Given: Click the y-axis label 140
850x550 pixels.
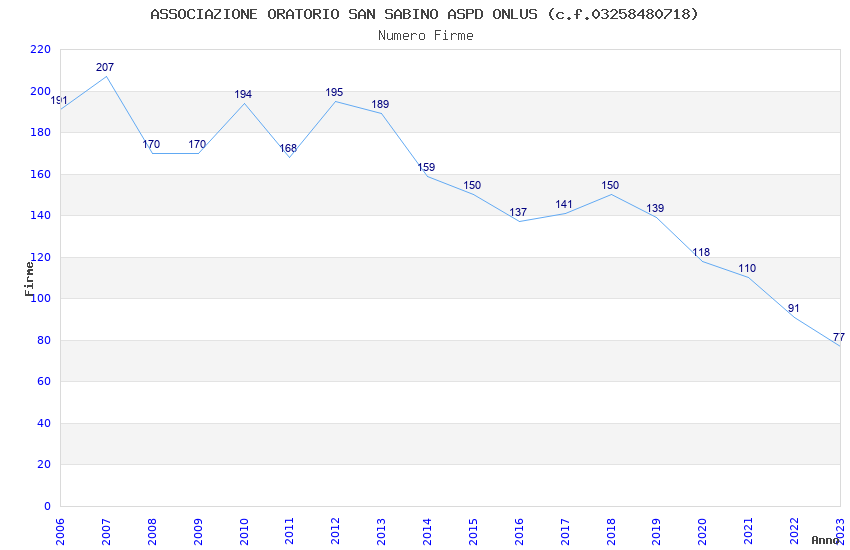Looking at the screenshot, I should click(40, 215).
